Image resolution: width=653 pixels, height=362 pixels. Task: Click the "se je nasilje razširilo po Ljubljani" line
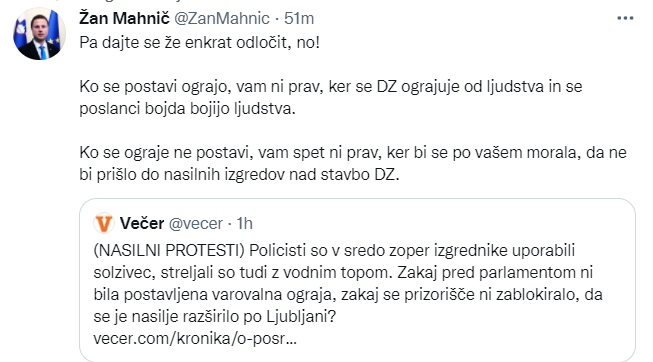click(214, 317)
